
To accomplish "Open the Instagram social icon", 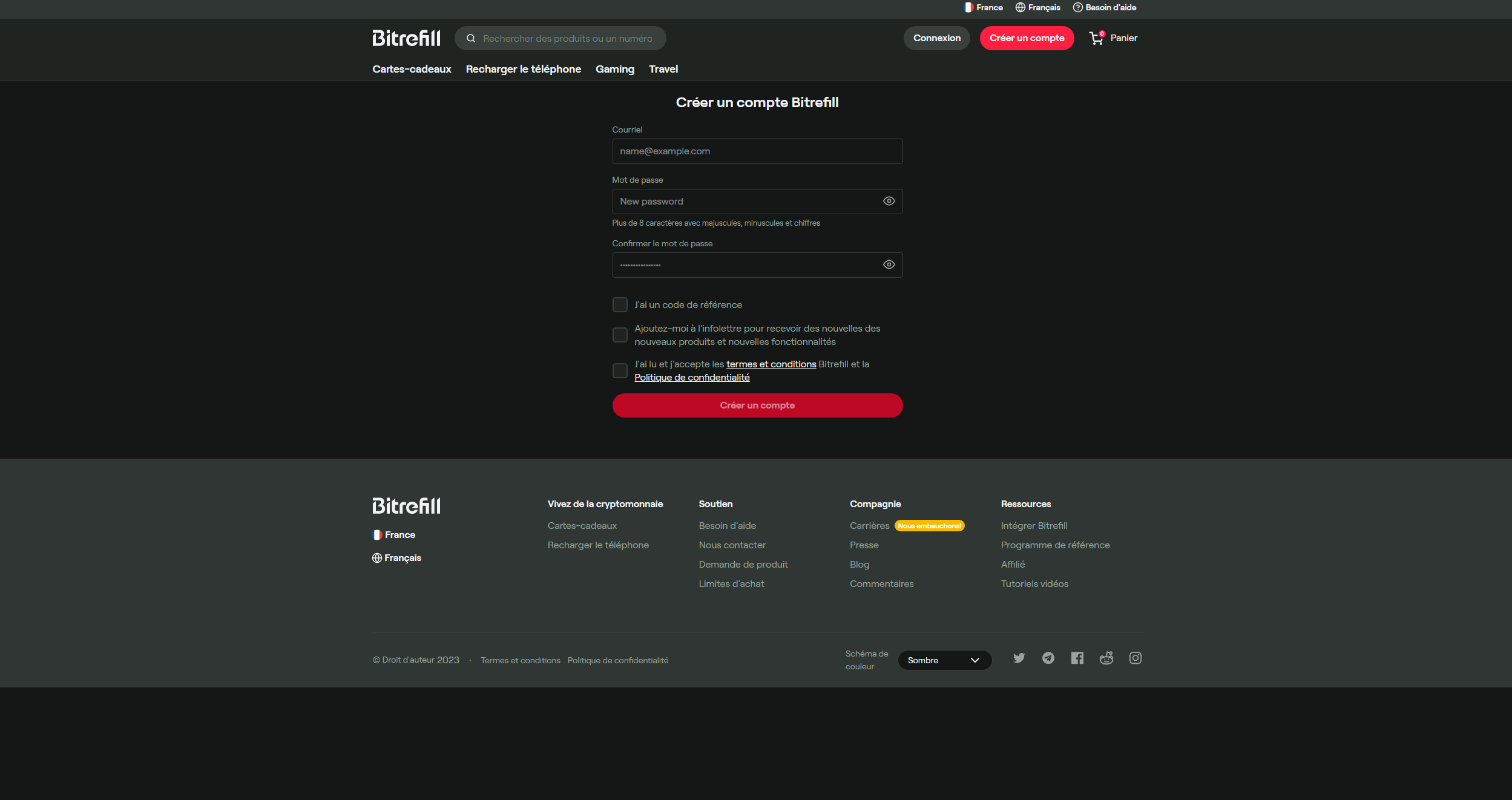I will click(x=1136, y=658).
